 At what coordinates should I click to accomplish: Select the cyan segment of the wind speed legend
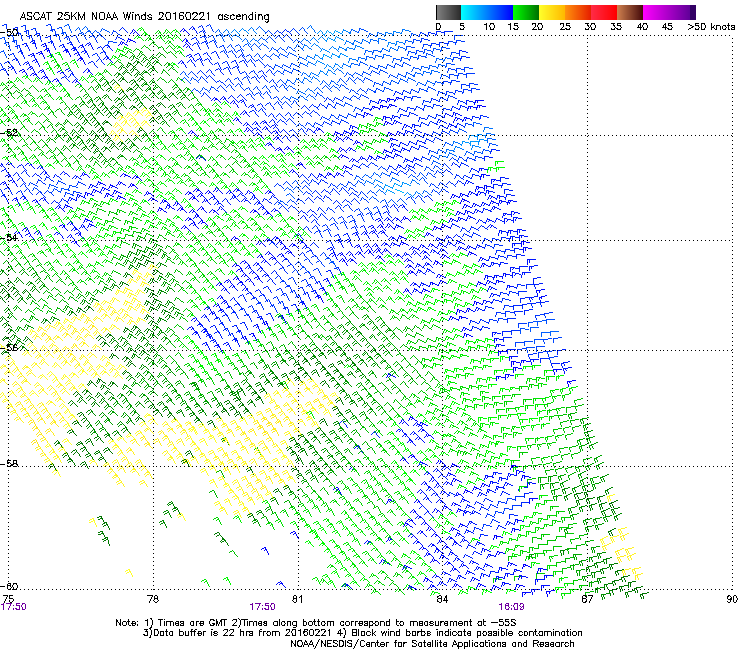point(473,12)
